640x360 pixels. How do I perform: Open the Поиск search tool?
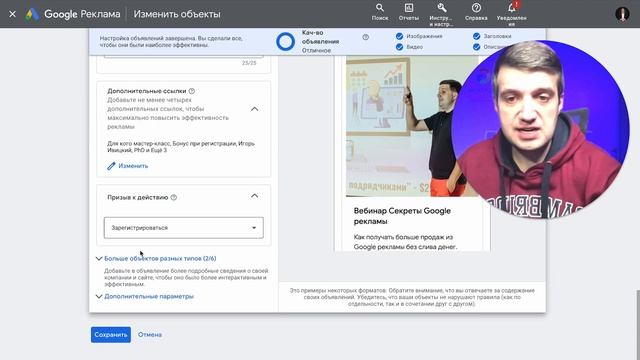tap(380, 12)
